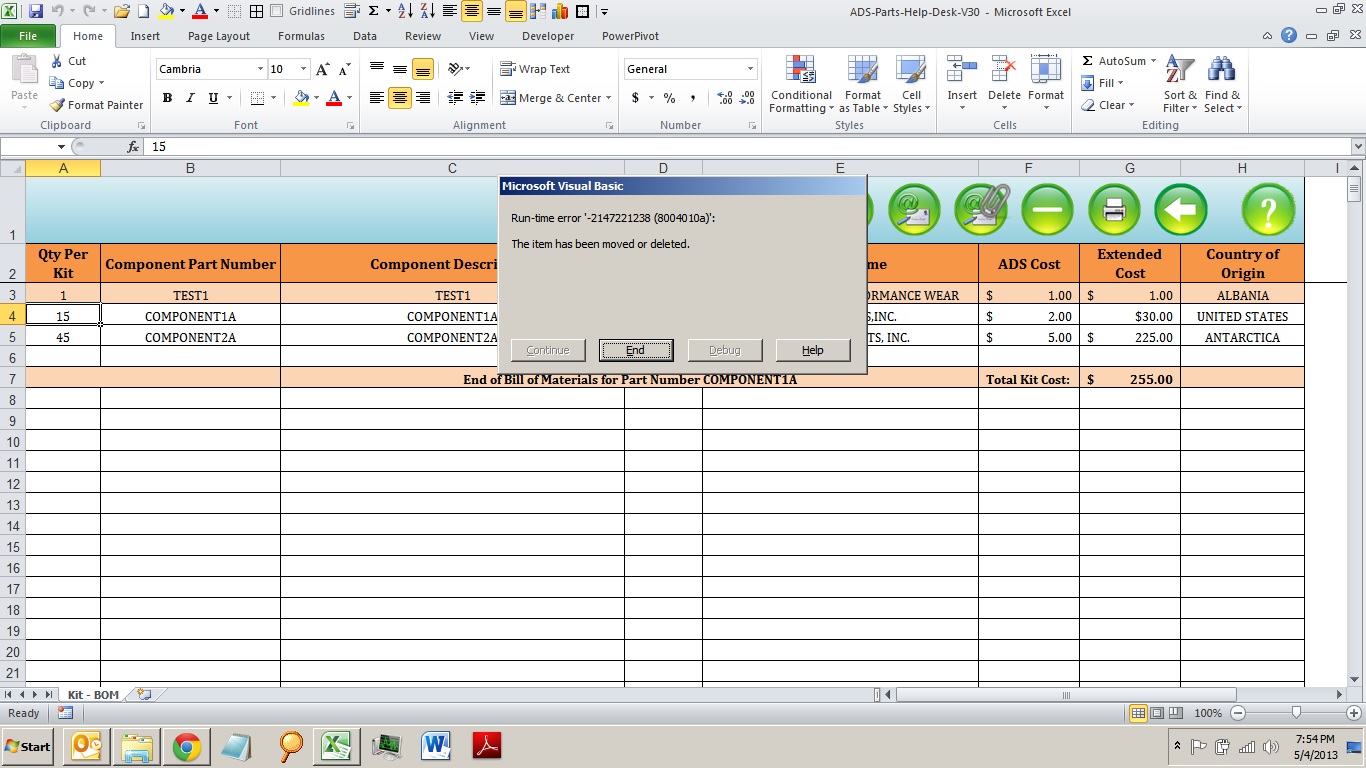Image resolution: width=1366 pixels, height=768 pixels.
Task: Click the Format Painter brush
Action: (x=57, y=105)
